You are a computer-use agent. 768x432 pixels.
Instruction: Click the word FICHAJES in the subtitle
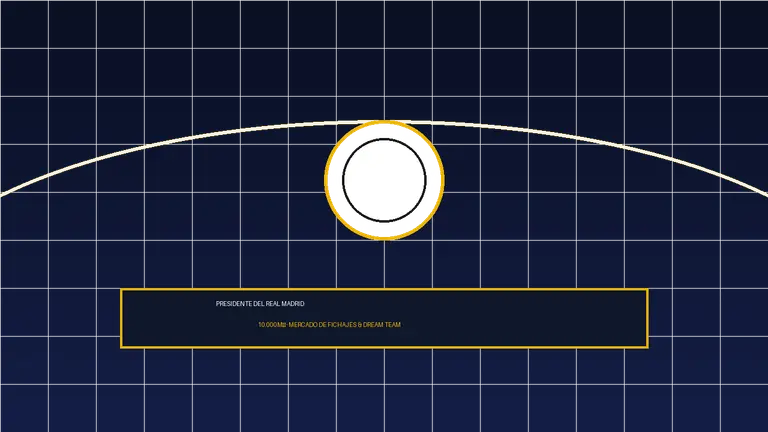point(342,325)
